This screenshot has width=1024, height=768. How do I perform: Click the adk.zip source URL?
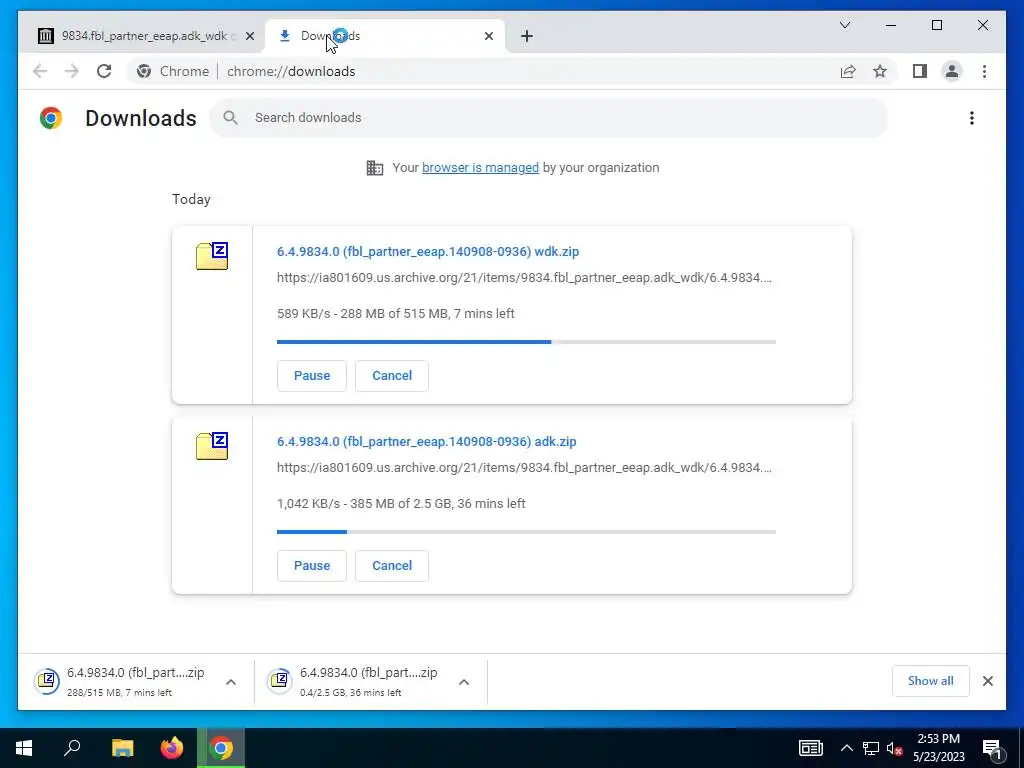pyautogui.click(x=524, y=468)
